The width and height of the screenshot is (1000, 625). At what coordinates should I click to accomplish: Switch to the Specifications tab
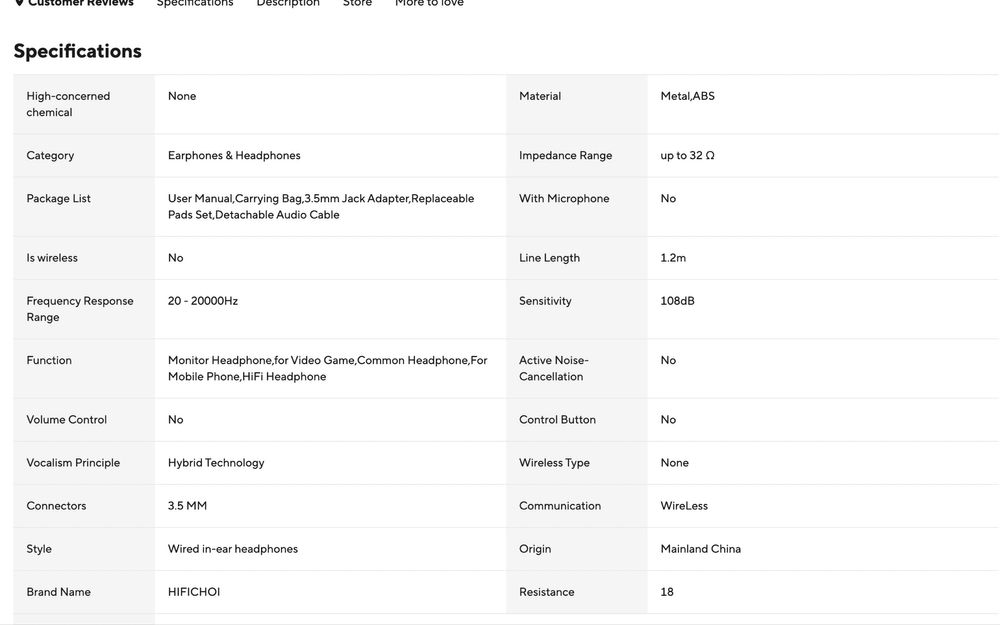click(x=195, y=3)
